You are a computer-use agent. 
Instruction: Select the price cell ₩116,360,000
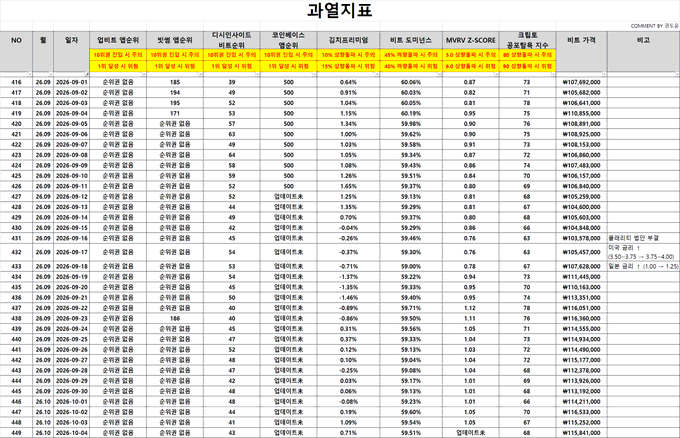(582, 318)
